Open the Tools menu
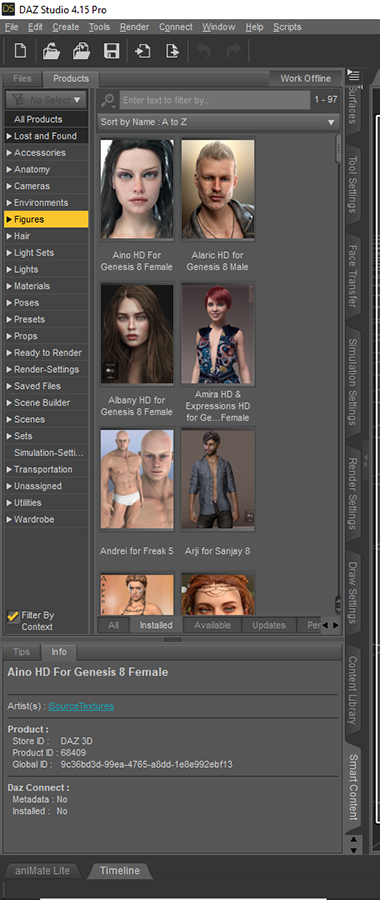 pyautogui.click(x=99, y=27)
